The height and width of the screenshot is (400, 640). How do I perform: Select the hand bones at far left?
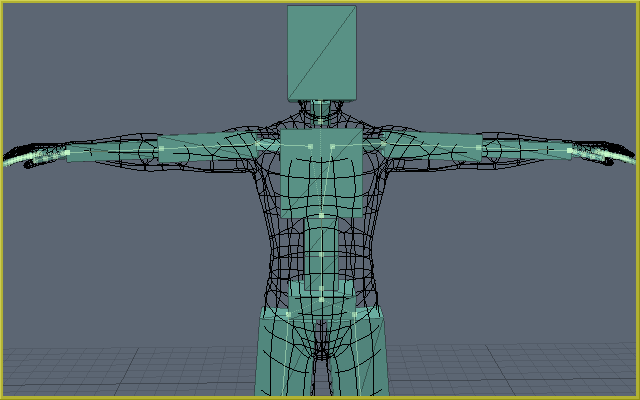tap(25, 156)
